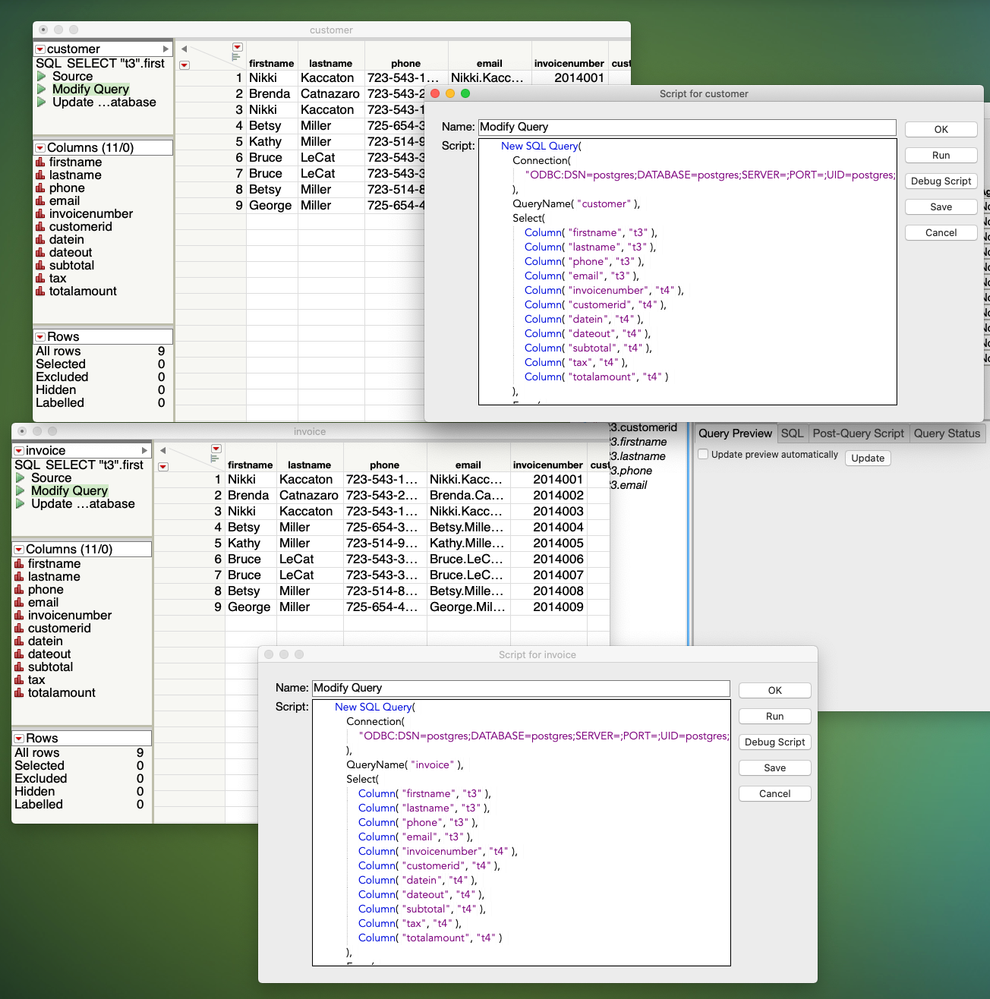Open Columns (11/0) red triangle menu in invoice
990x999 pixels.
19,550
